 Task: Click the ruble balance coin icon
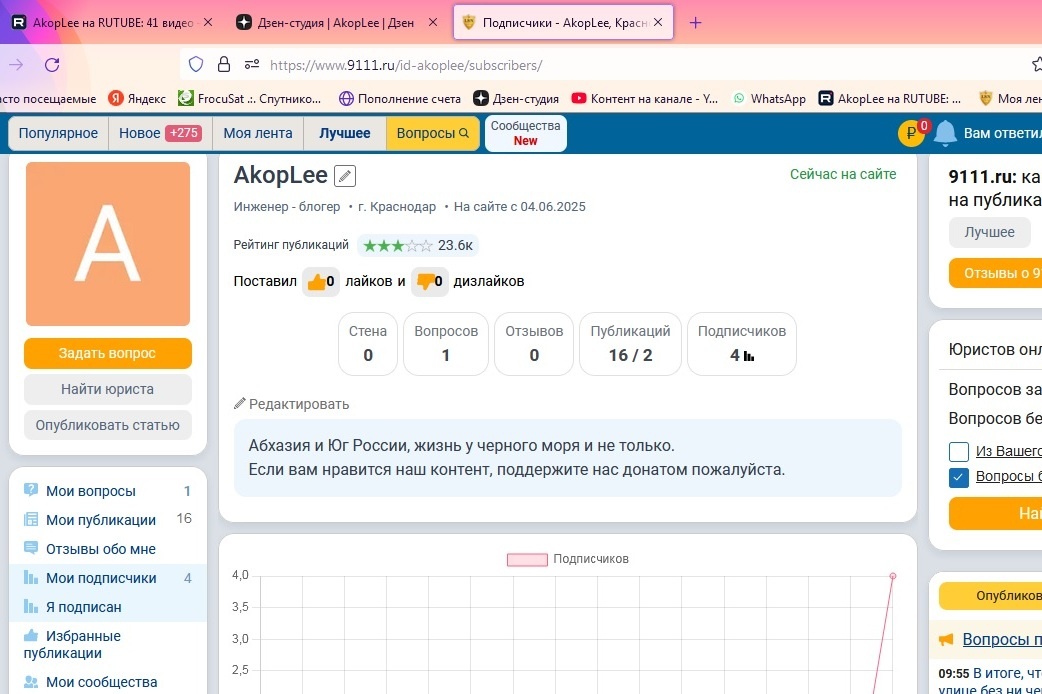point(911,134)
